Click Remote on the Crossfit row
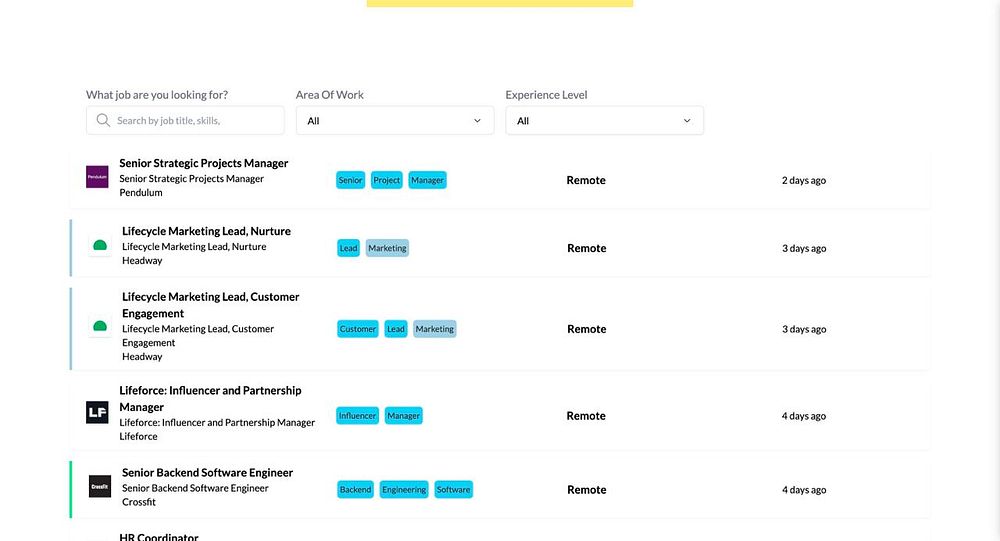This screenshot has height=541, width=1000. (587, 489)
